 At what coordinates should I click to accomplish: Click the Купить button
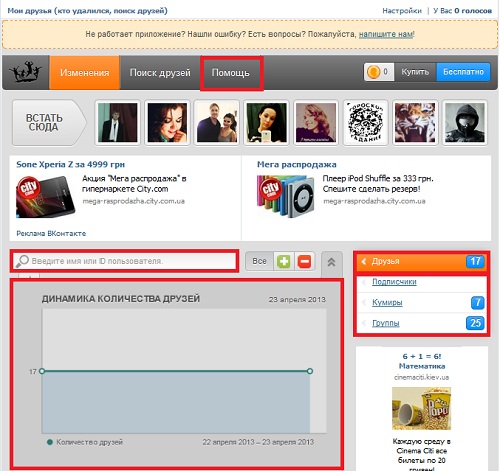[415, 72]
